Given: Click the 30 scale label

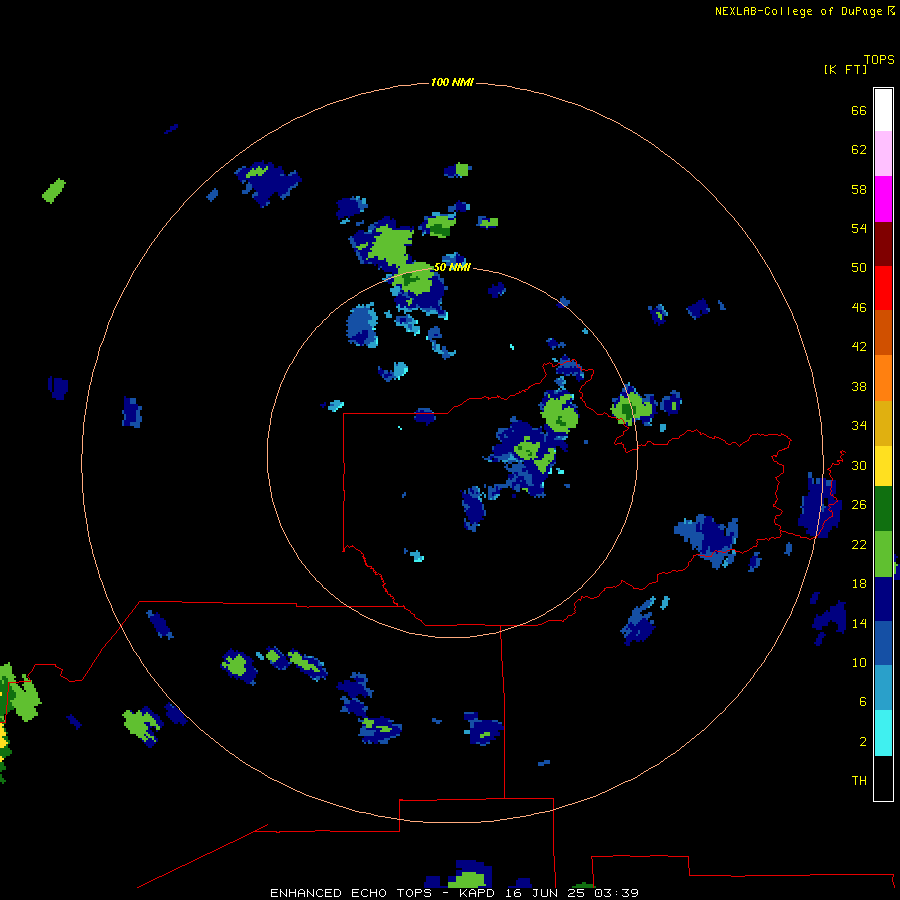Looking at the screenshot, I should coord(859,465).
